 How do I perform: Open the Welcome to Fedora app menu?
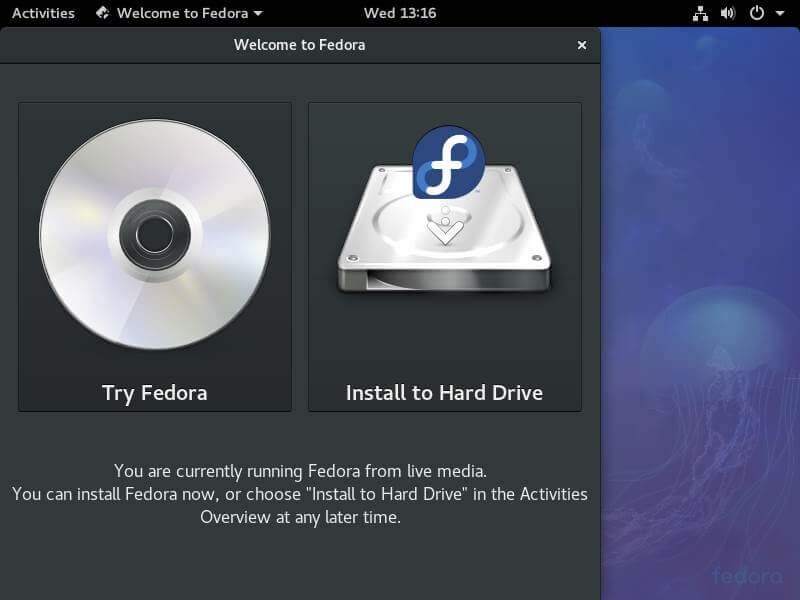[179, 13]
